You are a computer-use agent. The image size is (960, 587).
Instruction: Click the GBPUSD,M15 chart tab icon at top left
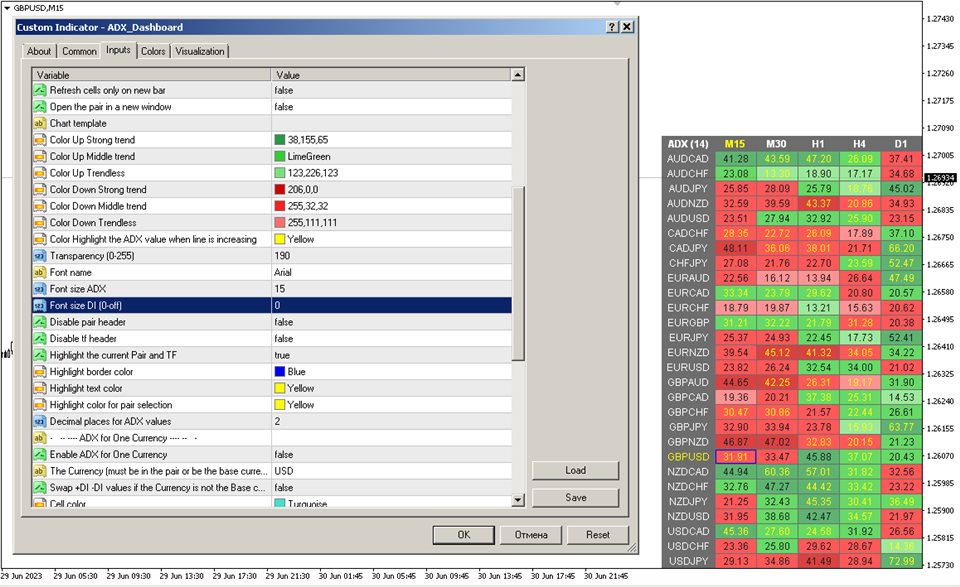coord(8,7)
